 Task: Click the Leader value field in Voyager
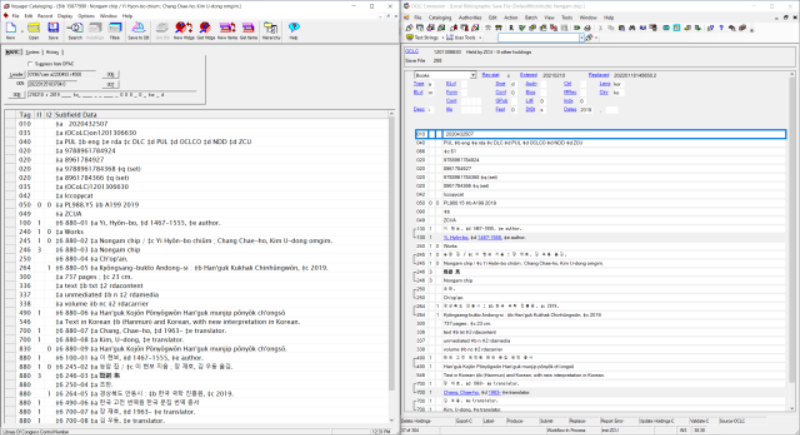pyautogui.click(x=61, y=74)
